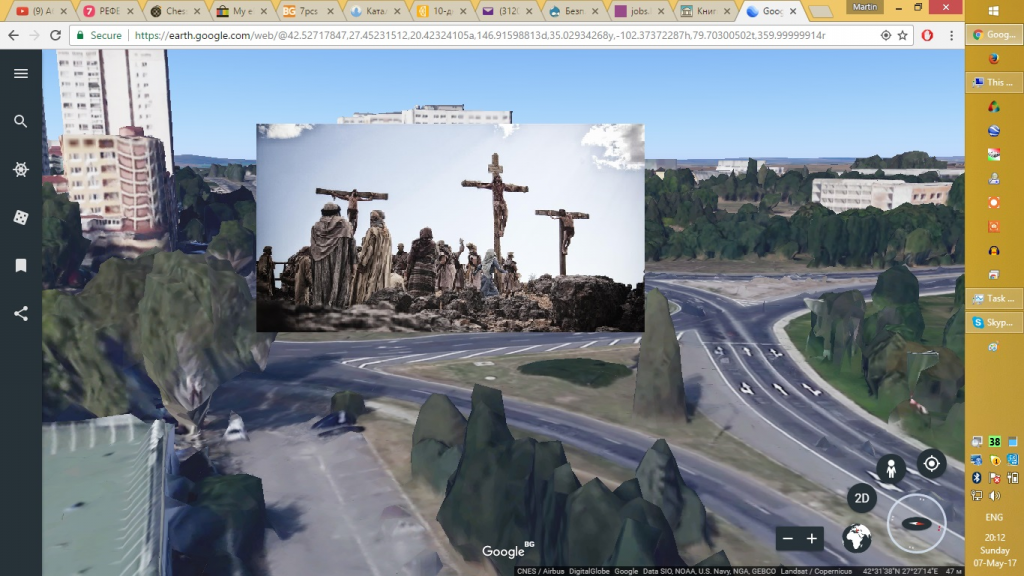Viewport: 1024px width, 576px height.
Task: Switch to the 'Безп' tab
Action: point(573,11)
